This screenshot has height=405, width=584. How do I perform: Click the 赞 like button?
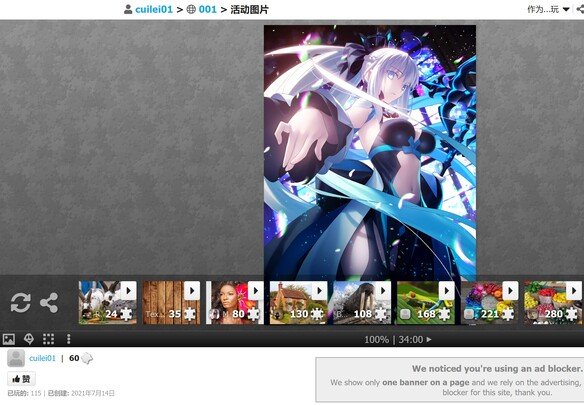(22, 379)
